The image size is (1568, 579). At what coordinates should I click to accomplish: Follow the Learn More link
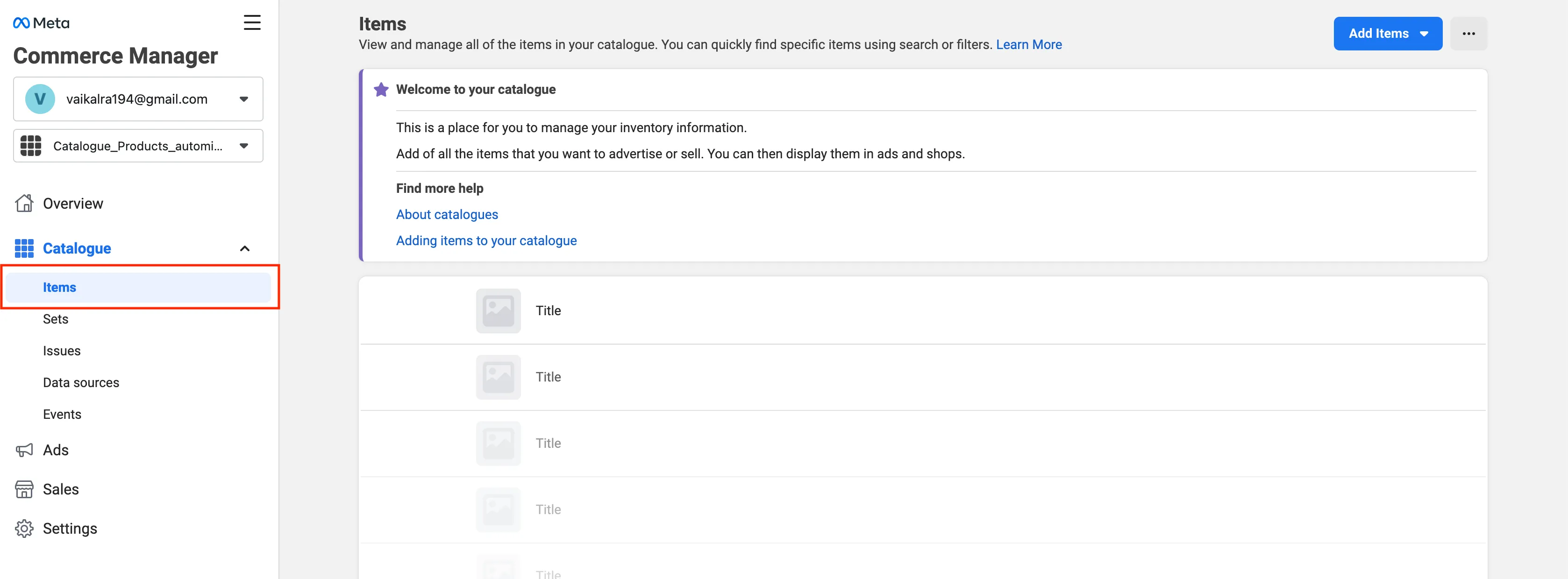pos(1029,44)
